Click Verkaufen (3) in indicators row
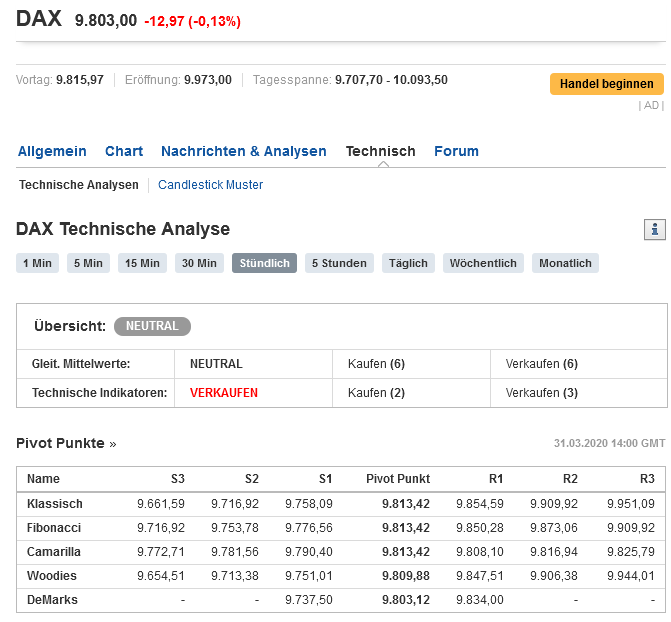 coord(542,393)
